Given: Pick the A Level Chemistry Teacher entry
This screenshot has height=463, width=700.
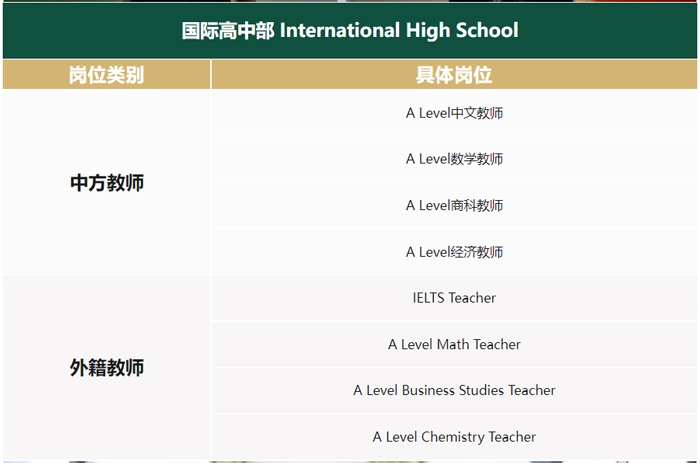Looking at the screenshot, I should pos(454,437).
